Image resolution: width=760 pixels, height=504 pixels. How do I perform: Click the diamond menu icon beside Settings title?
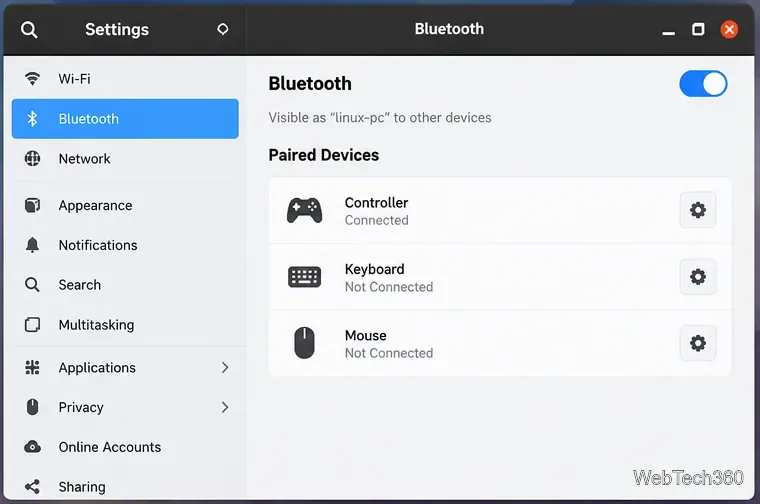(x=222, y=29)
